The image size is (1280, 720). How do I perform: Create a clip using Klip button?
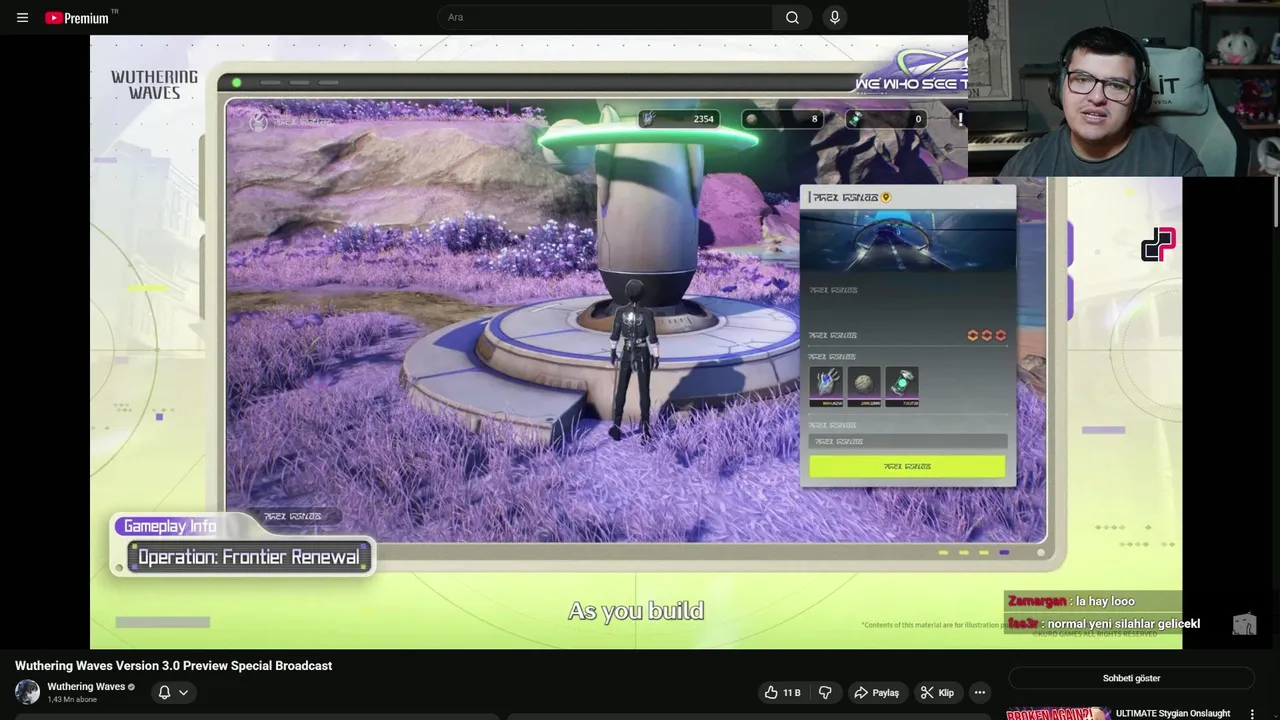[937, 692]
